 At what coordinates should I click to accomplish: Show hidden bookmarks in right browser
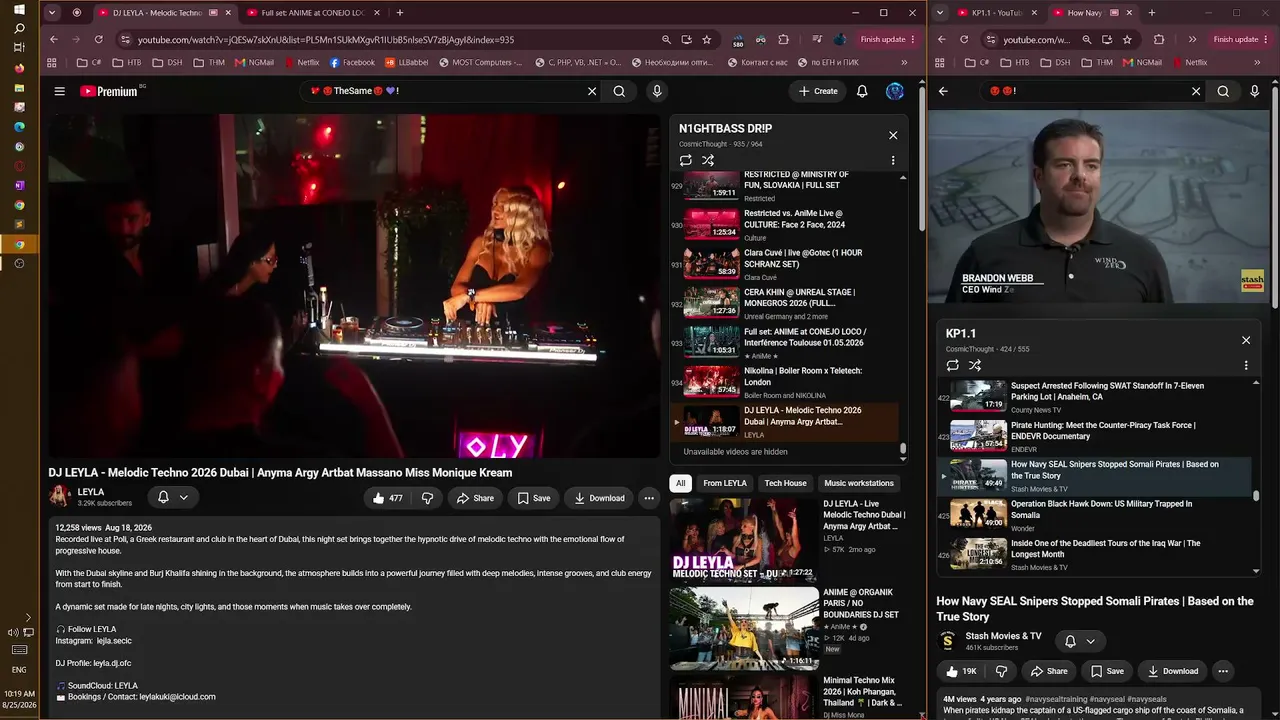(x=1258, y=62)
